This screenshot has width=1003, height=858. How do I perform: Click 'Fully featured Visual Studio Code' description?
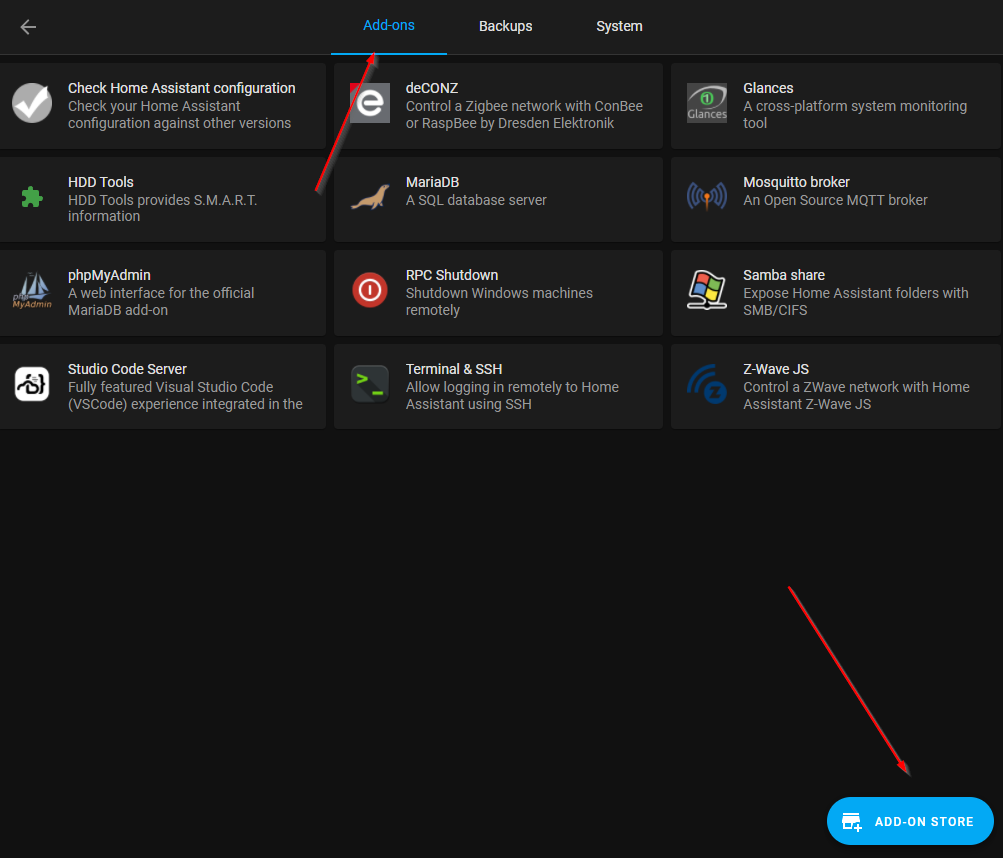coord(185,395)
